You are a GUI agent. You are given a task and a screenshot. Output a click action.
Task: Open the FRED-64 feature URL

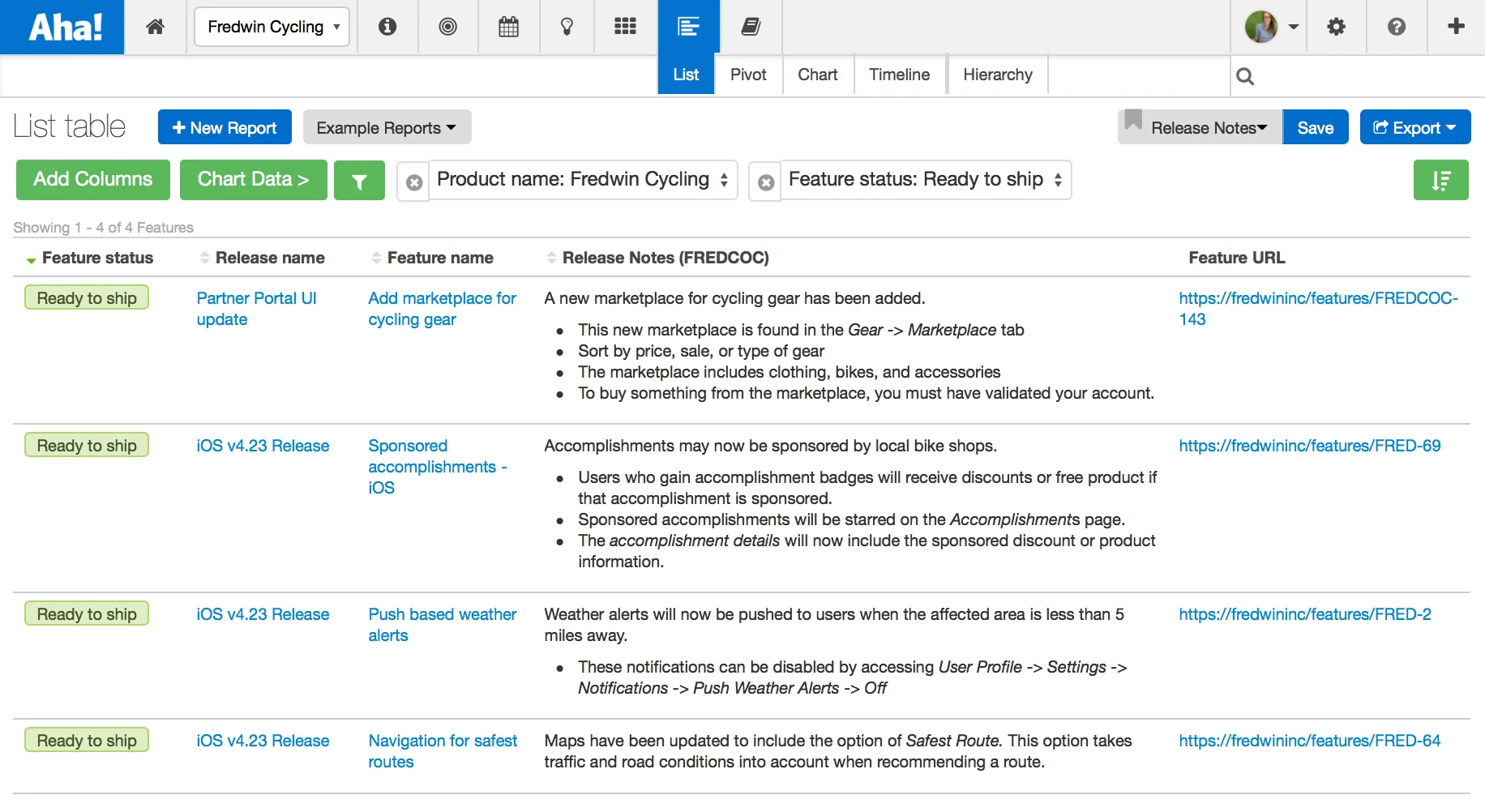click(1310, 741)
